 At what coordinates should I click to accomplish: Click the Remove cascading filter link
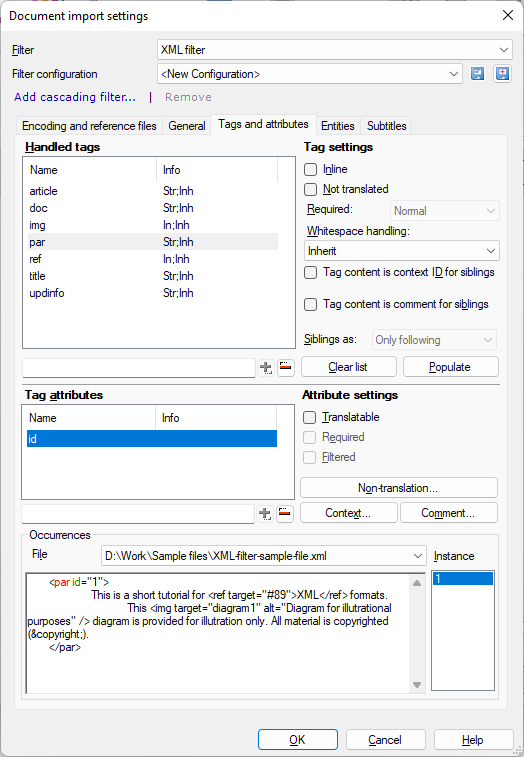(x=188, y=97)
